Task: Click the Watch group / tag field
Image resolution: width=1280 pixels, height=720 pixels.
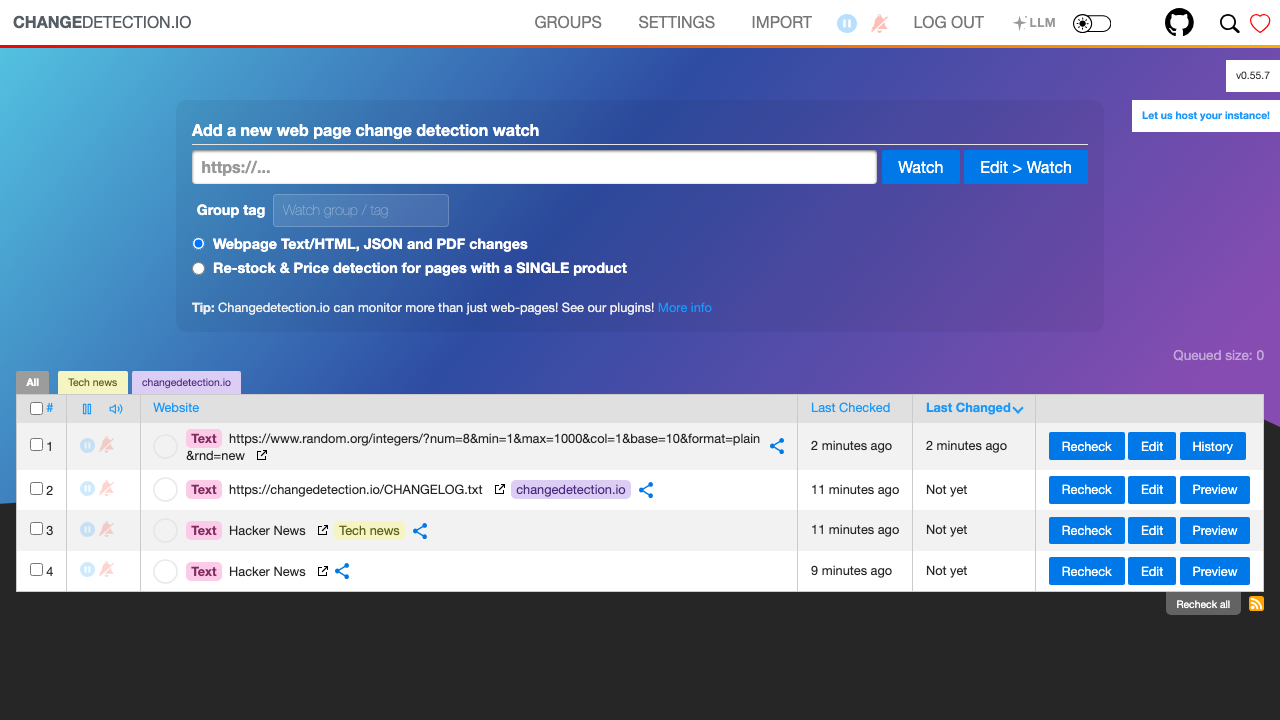Action: click(x=361, y=210)
